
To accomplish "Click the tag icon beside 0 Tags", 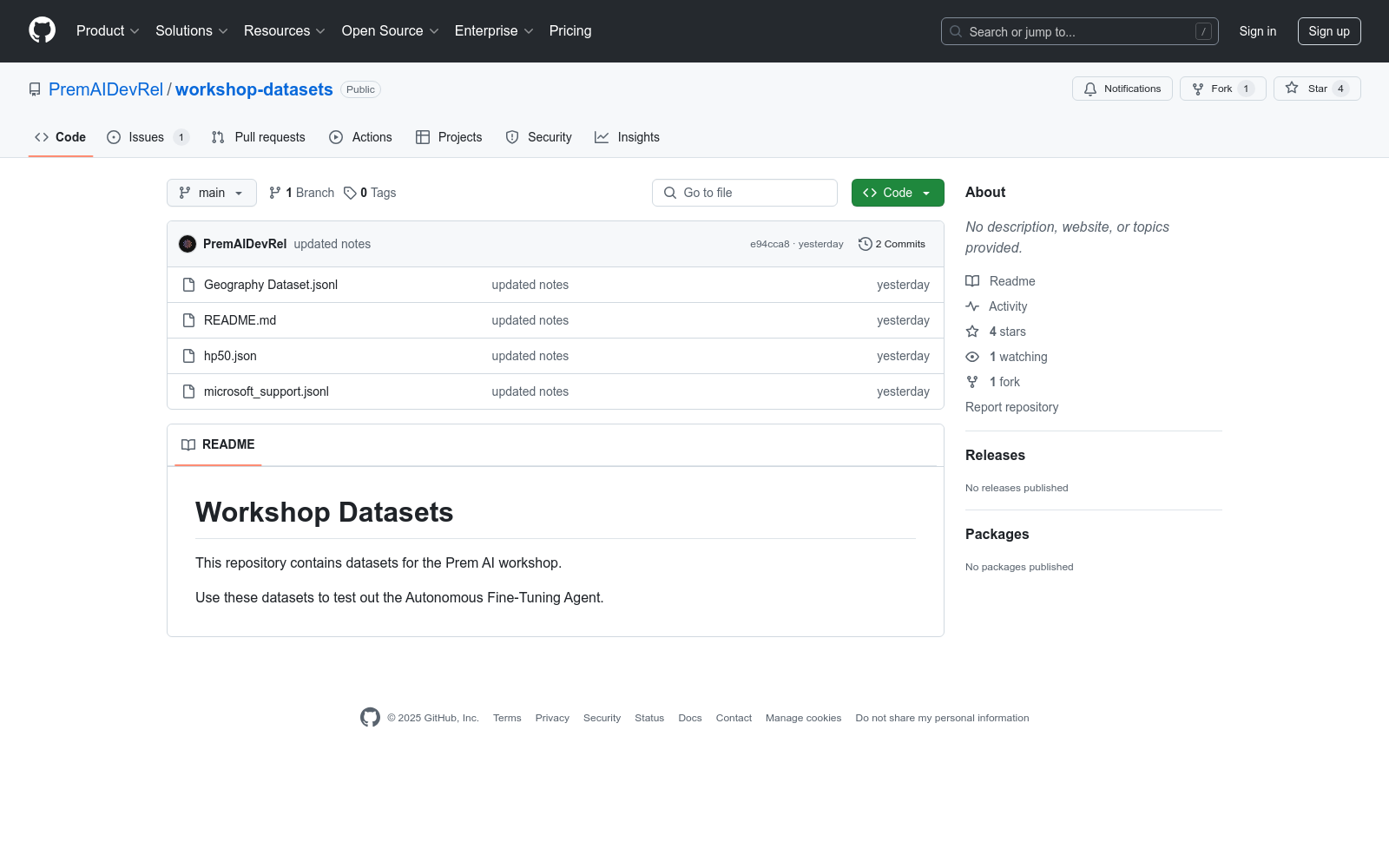I will pyautogui.click(x=350, y=193).
